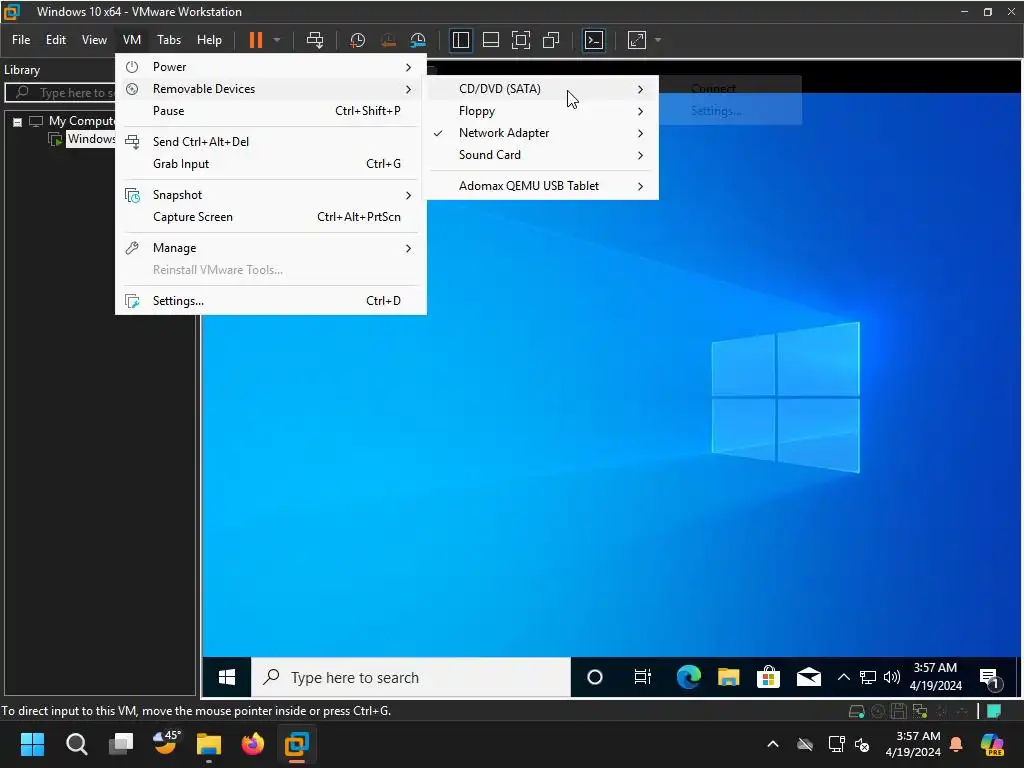1024x768 pixels.
Task: Select Grab Input in VM menu
Action: (270, 164)
